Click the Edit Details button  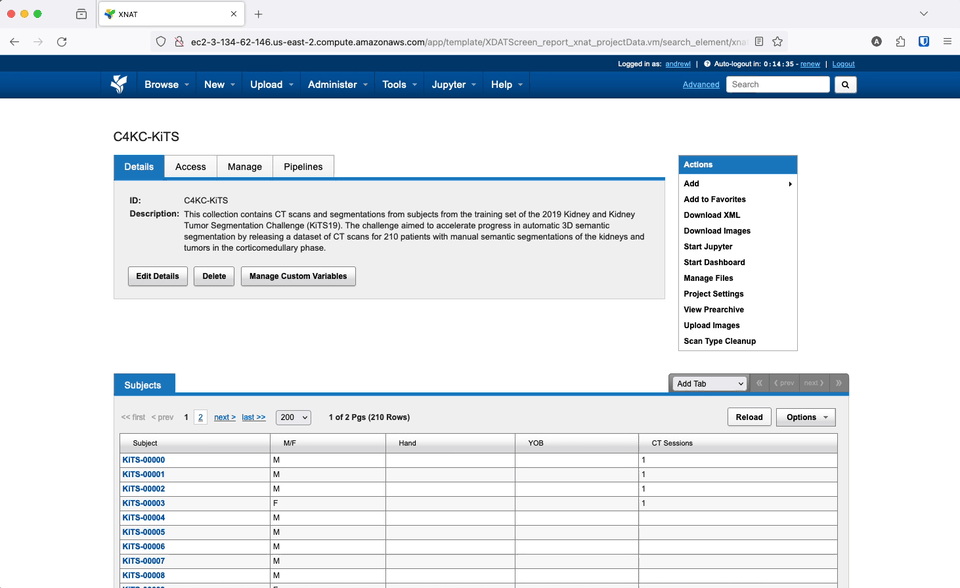tap(158, 276)
